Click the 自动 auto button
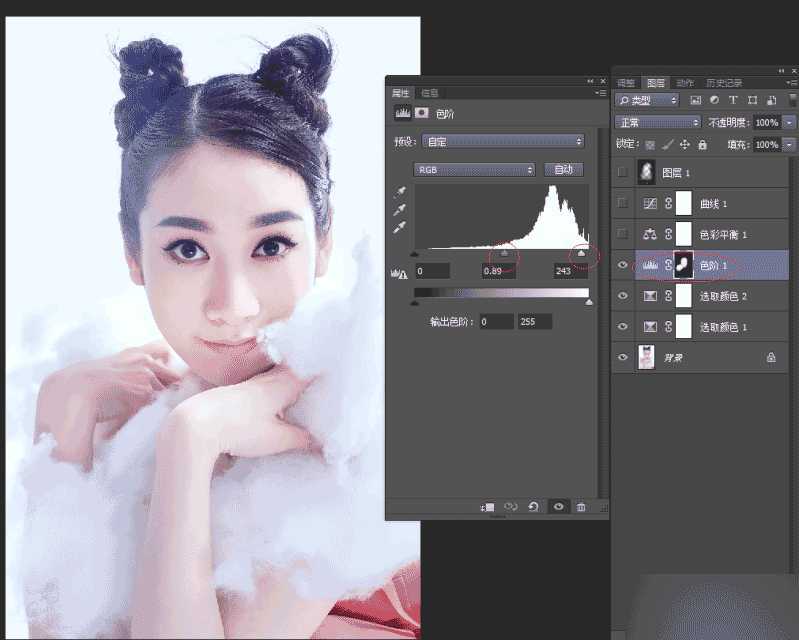 tap(564, 169)
